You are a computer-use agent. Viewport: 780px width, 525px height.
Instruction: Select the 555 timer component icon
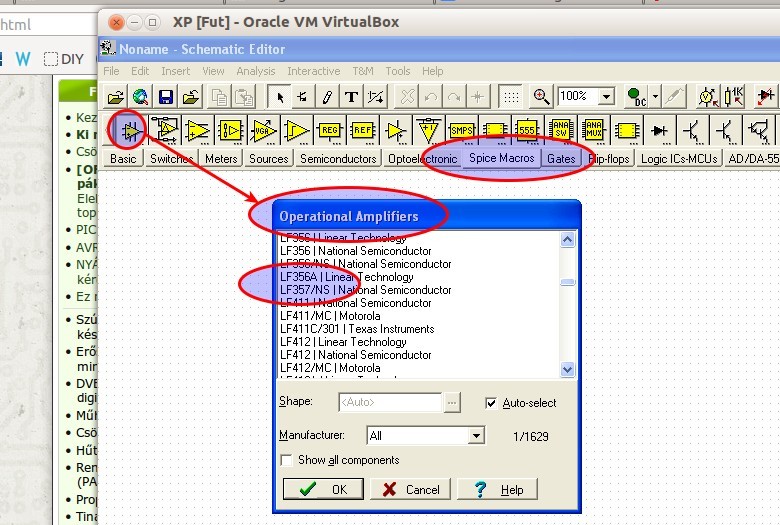click(527, 131)
